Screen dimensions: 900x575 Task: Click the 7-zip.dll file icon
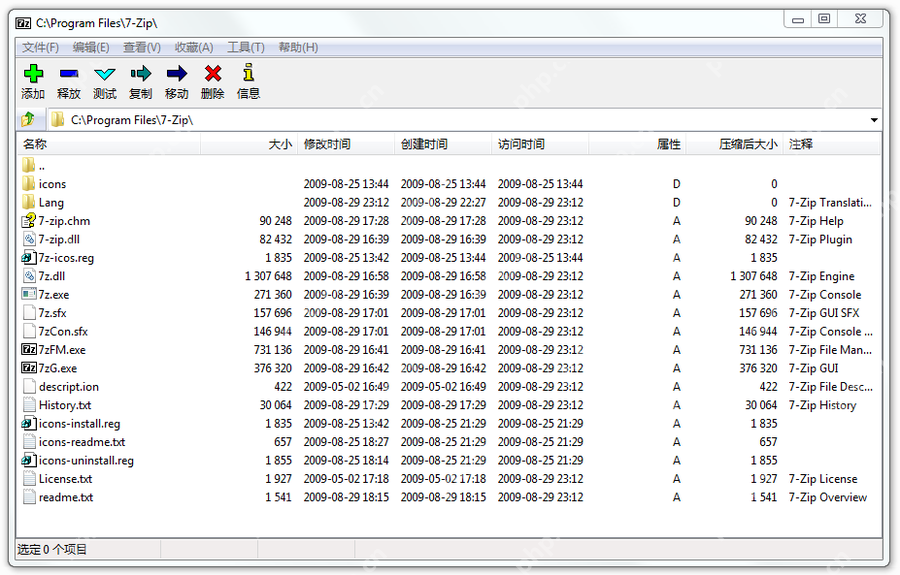[29, 239]
